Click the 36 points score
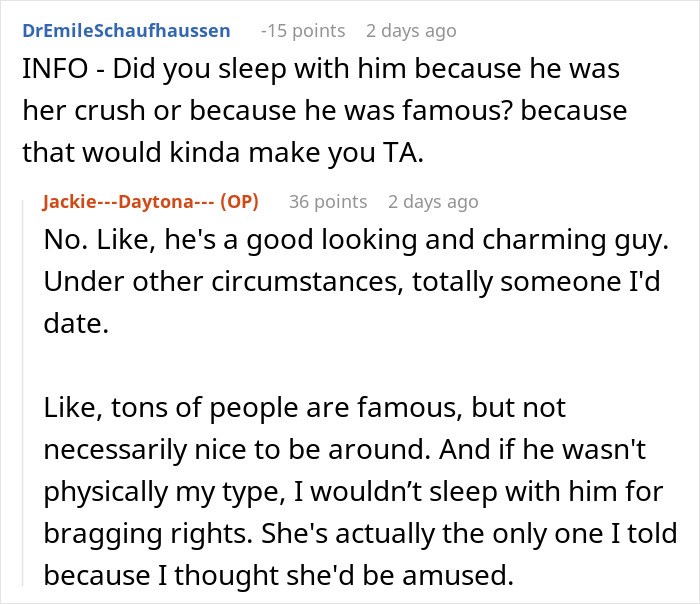This screenshot has height=604, width=700. click(x=328, y=201)
